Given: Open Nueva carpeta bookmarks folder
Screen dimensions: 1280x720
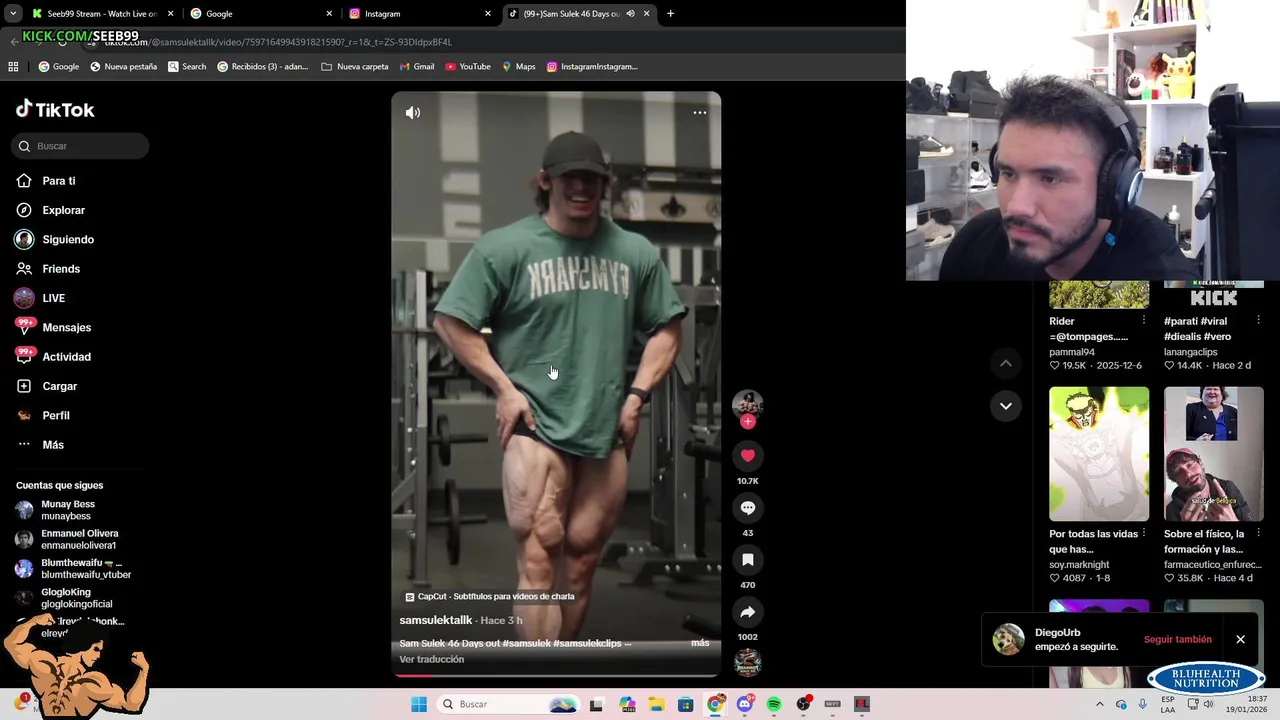Looking at the screenshot, I should pos(354,67).
